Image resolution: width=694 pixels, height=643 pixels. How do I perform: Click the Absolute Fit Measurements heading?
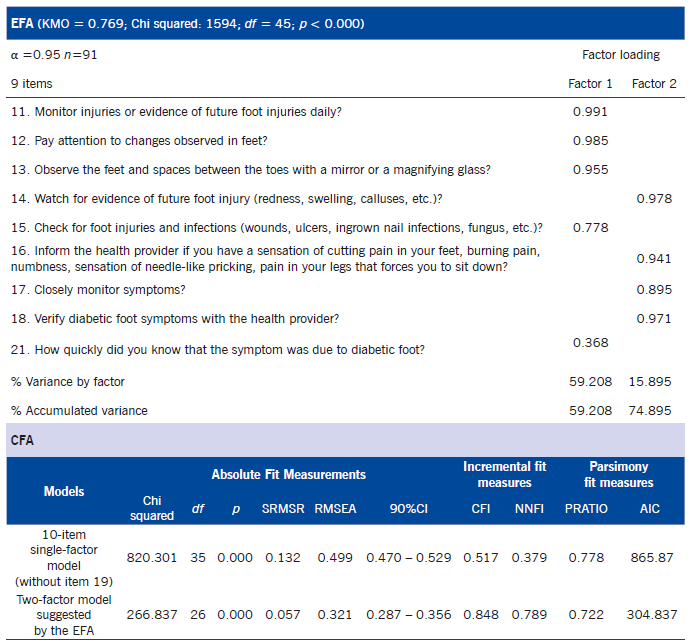coord(288,474)
